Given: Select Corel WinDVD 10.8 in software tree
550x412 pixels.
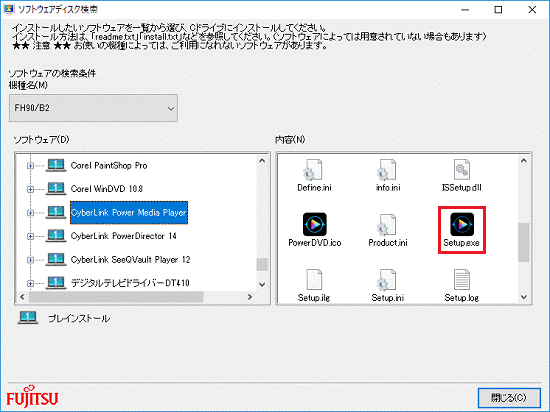Looking at the screenshot, I should point(107,189).
